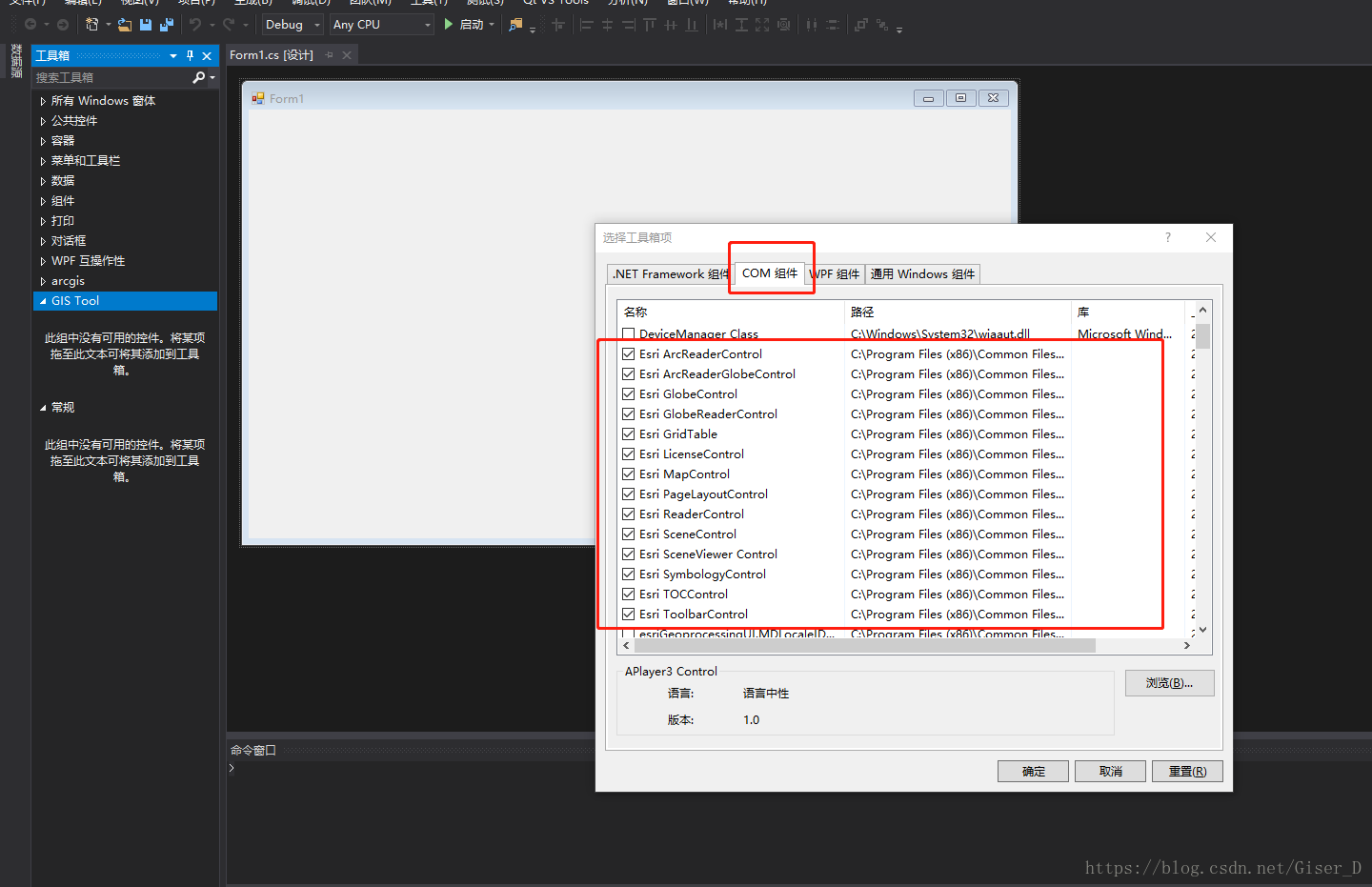Click the save all icon
The width and height of the screenshot is (1372, 887).
point(167,25)
